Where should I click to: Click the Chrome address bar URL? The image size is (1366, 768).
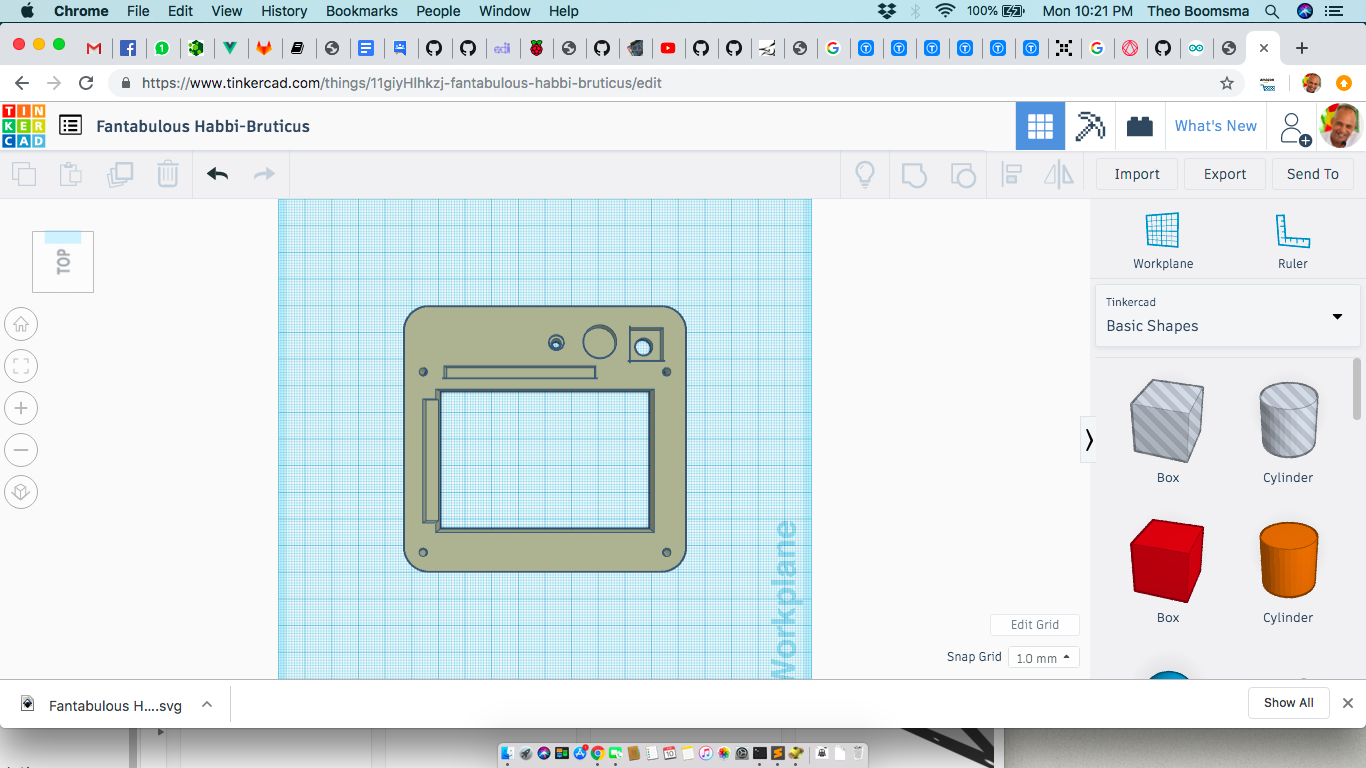pyautogui.click(x=401, y=83)
